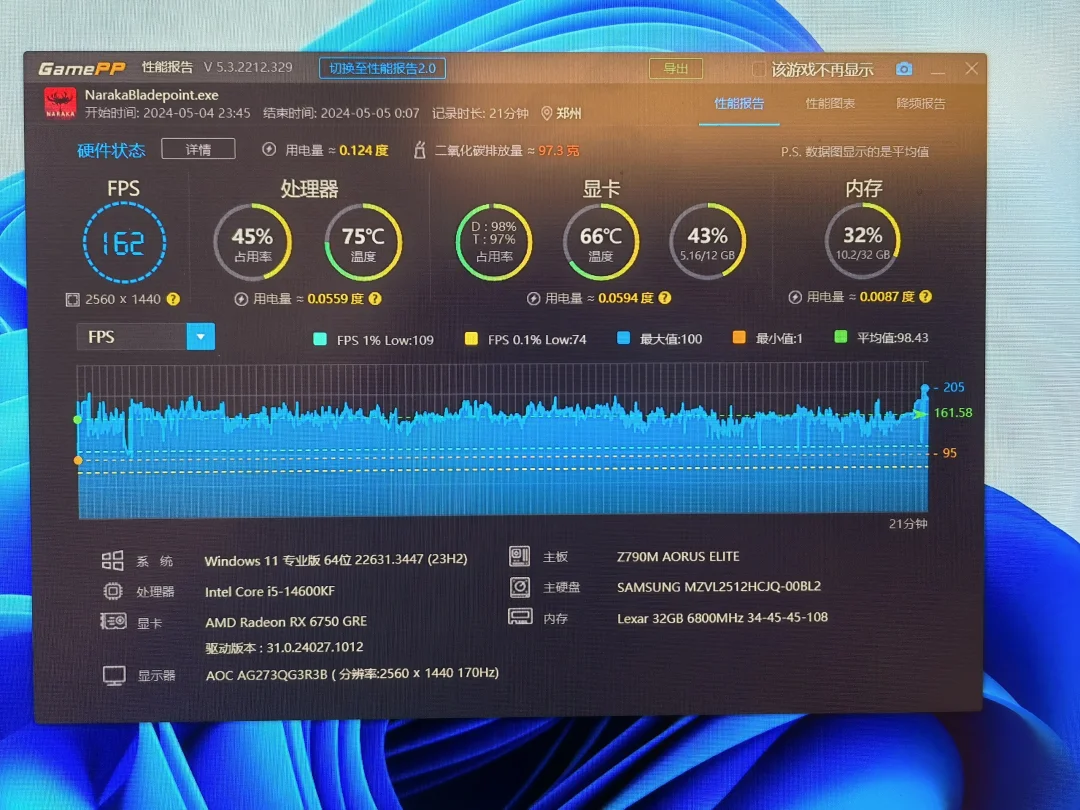This screenshot has width=1080, height=810.
Task: Click the camera screenshot icon
Action: [x=904, y=69]
